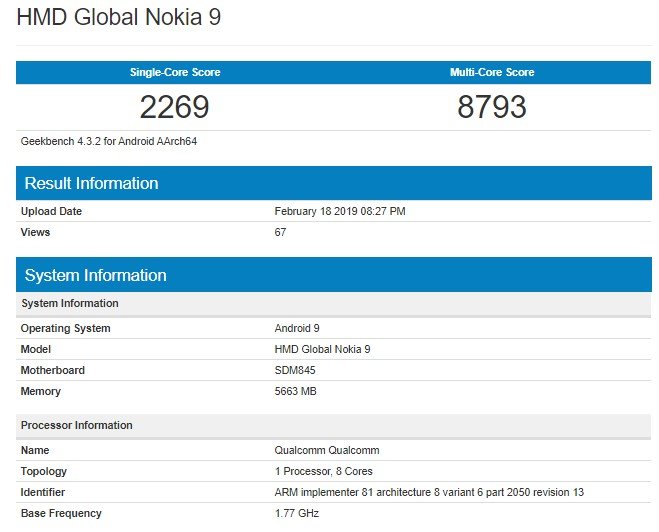Click Geekbench 4.3.2 for Android AArch64 text
The image size is (659, 532).
[109, 141]
